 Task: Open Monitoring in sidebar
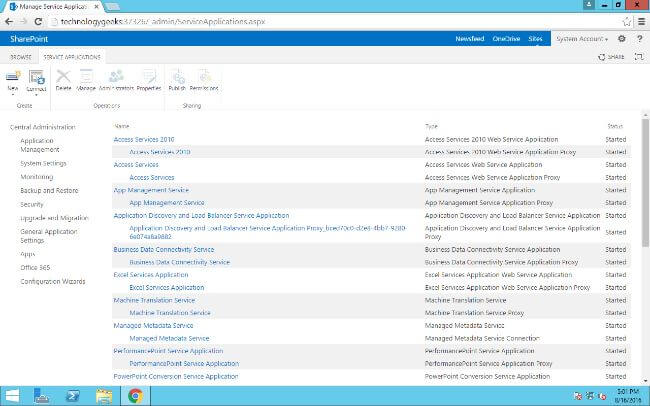[x=36, y=177]
